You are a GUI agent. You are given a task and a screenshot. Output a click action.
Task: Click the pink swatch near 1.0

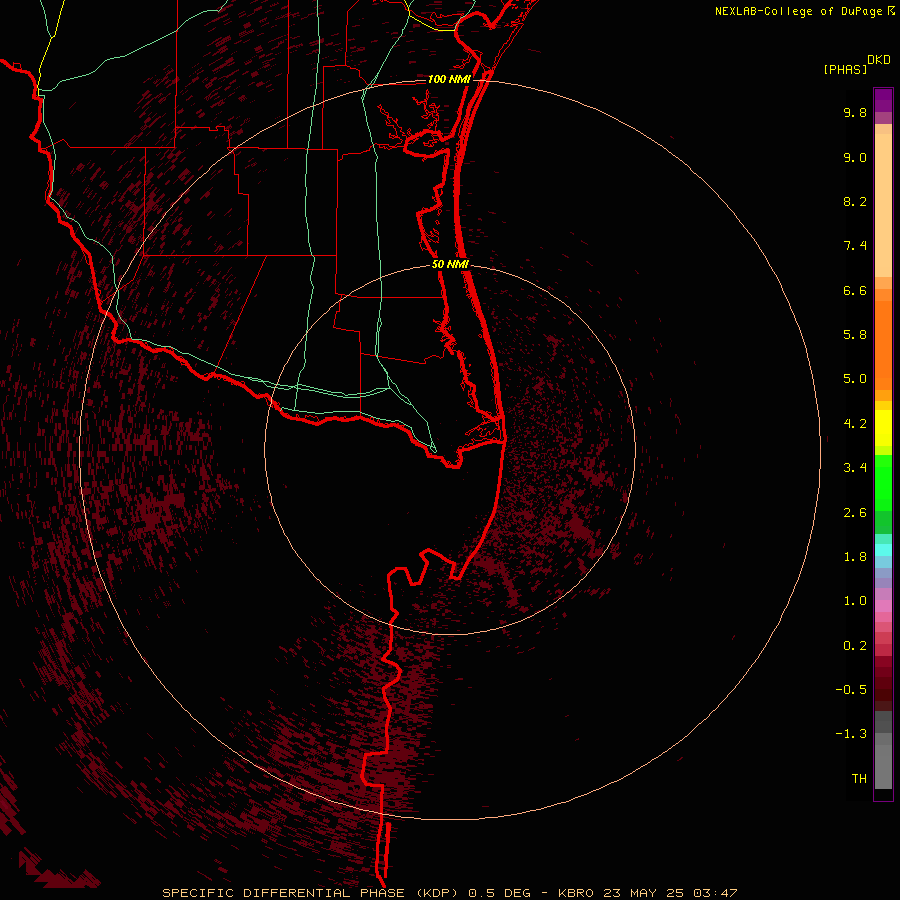[x=883, y=606]
